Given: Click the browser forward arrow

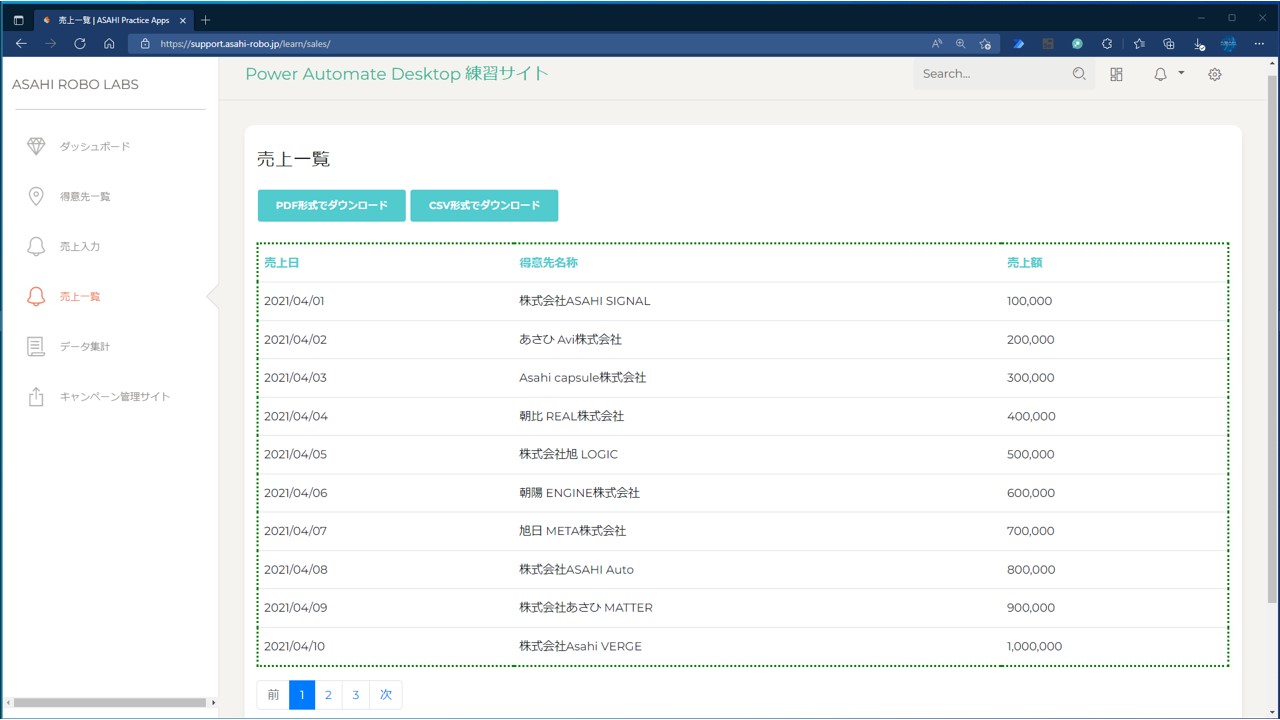Looking at the screenshot, I should (50, 44).
